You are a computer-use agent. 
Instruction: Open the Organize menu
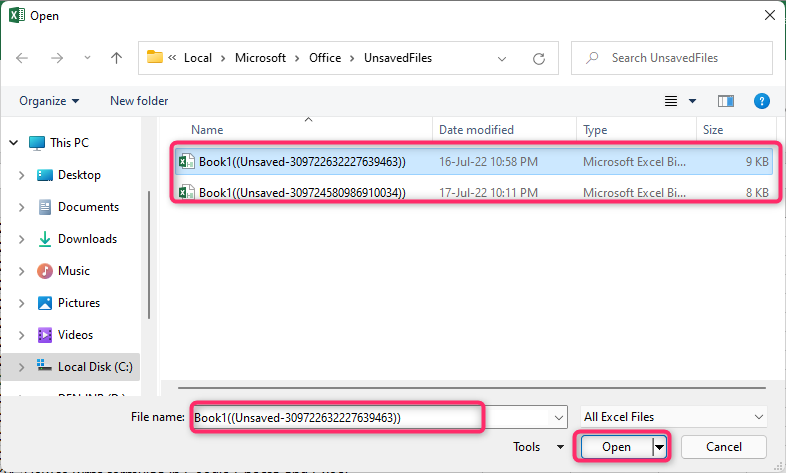49,101
